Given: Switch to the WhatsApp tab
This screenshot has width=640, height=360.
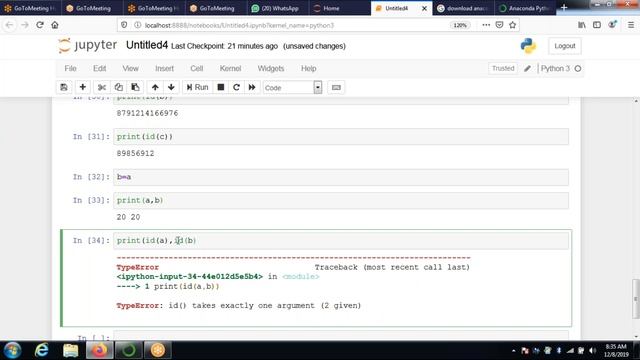Looking at the screenshot, I should coord(277,8).
